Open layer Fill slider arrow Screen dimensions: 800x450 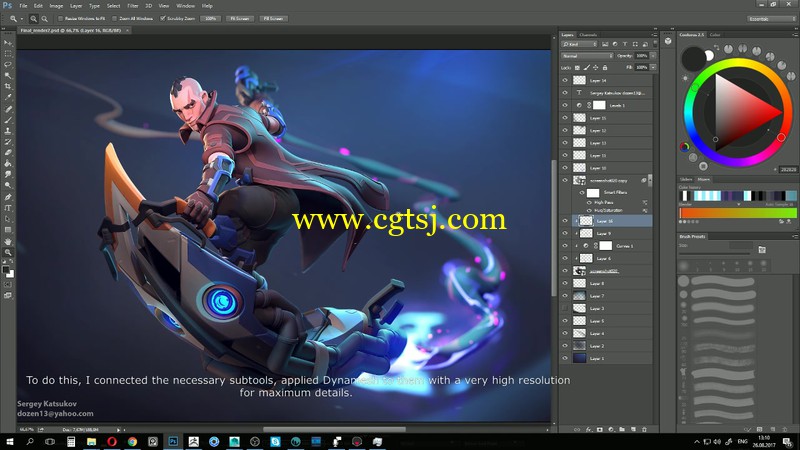(653, 67)
